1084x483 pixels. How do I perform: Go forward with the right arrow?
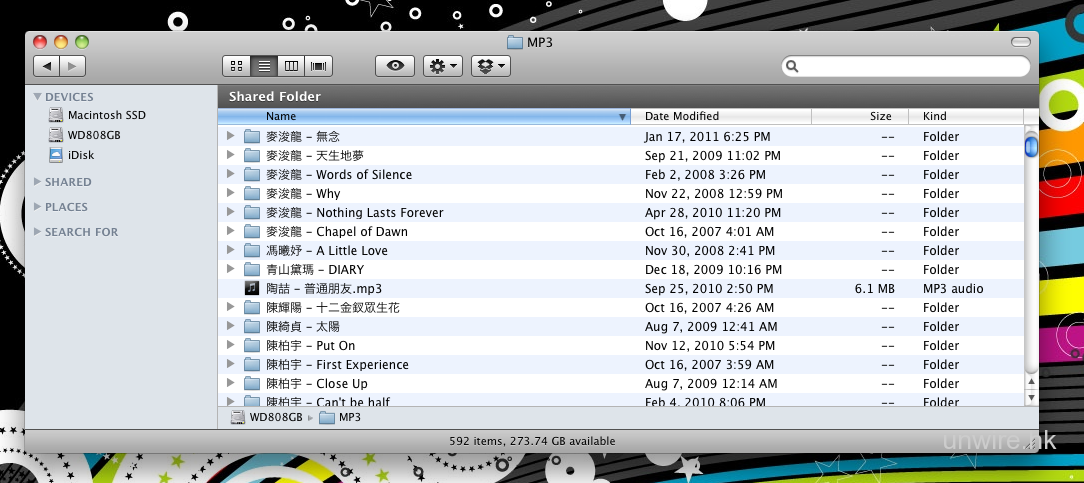(73, 66)
